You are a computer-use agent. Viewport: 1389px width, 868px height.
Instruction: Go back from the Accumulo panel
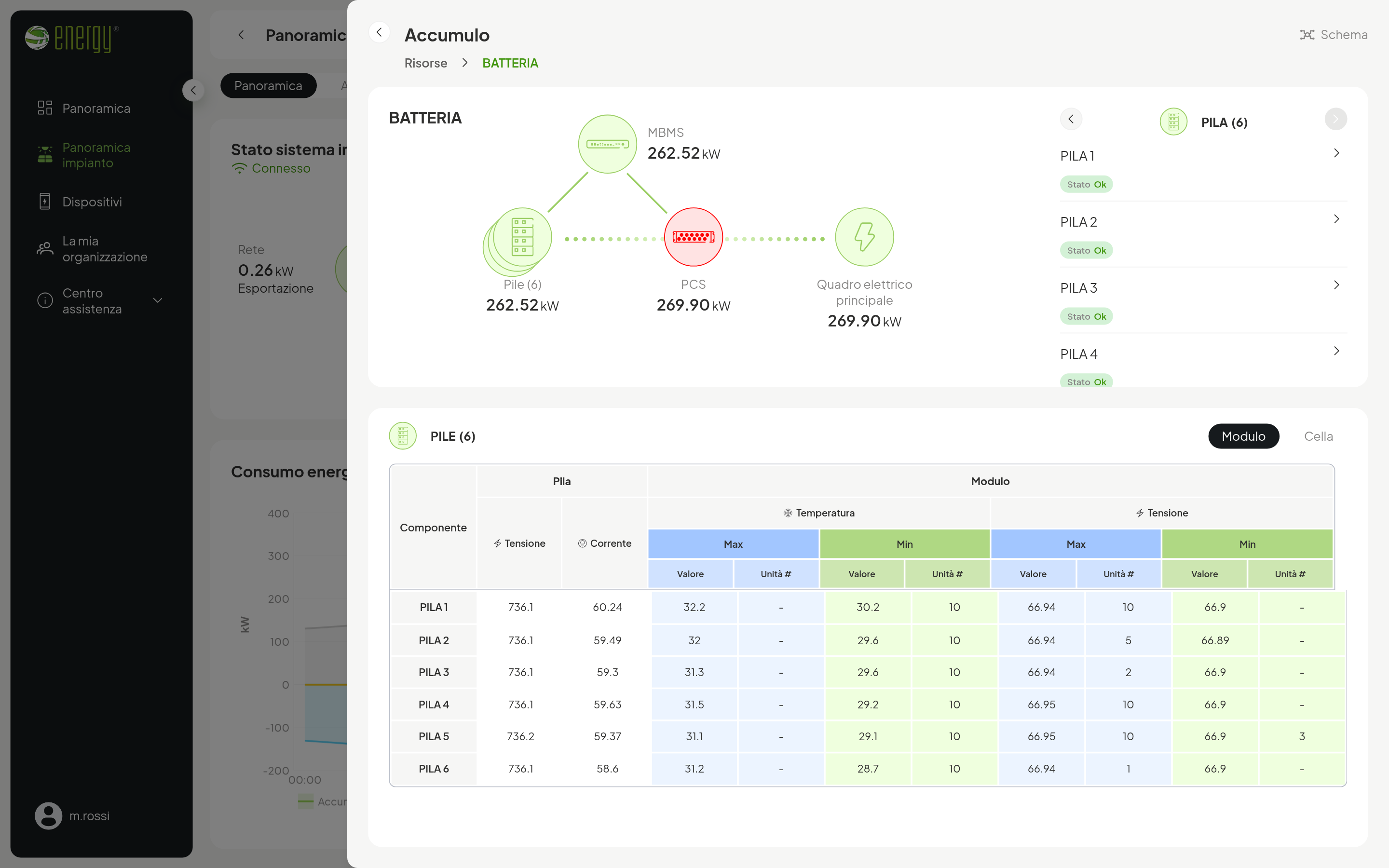(x=379, y=33)
